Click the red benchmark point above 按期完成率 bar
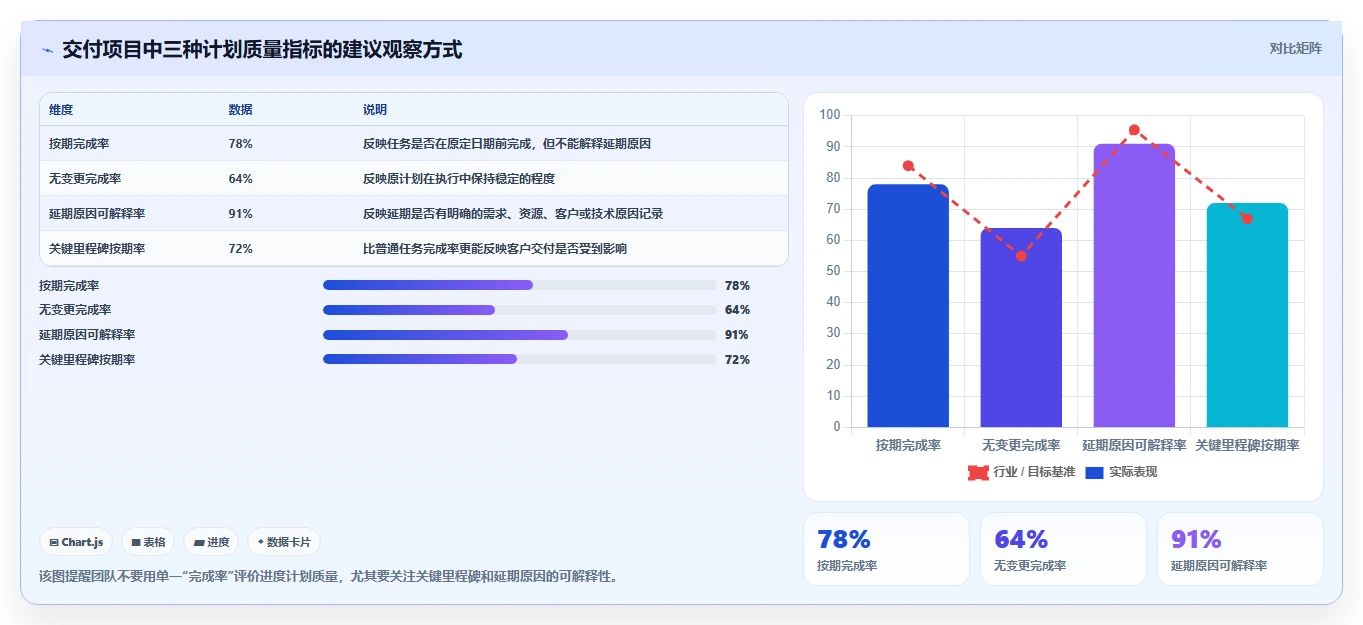 pyautogui.click(x=908, y=166)
